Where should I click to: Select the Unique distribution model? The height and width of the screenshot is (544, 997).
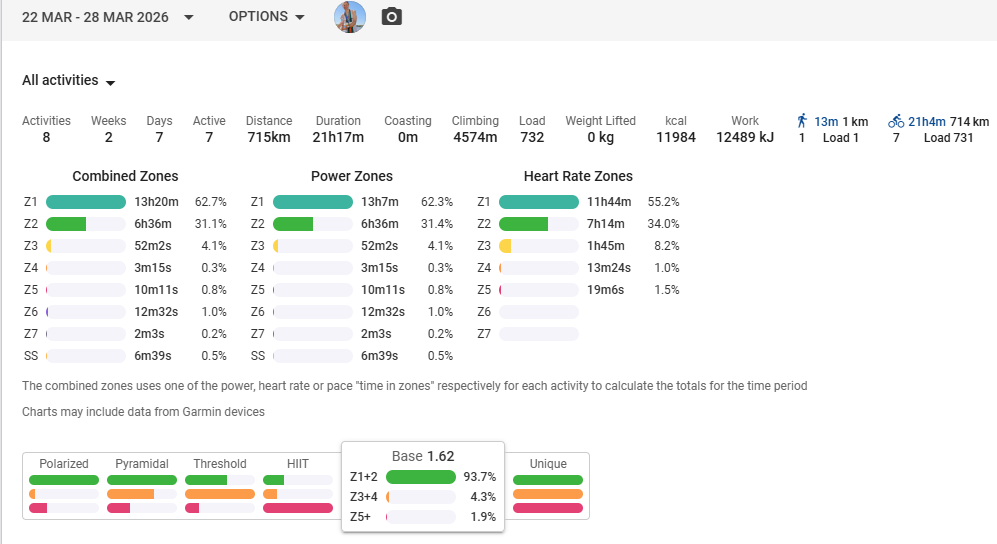pyautogui.click(x=548, y=464)
